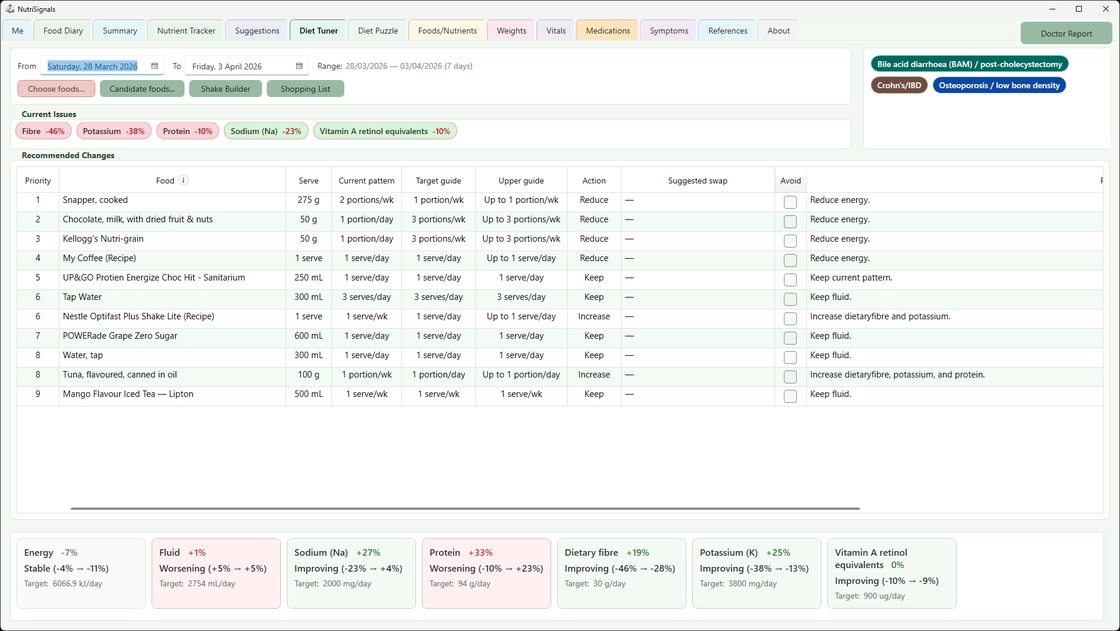The width and height of the screenshot is (1120, 631).
Task: Select the Crohn's/IBD condition tag
Action: coord(898,85)
